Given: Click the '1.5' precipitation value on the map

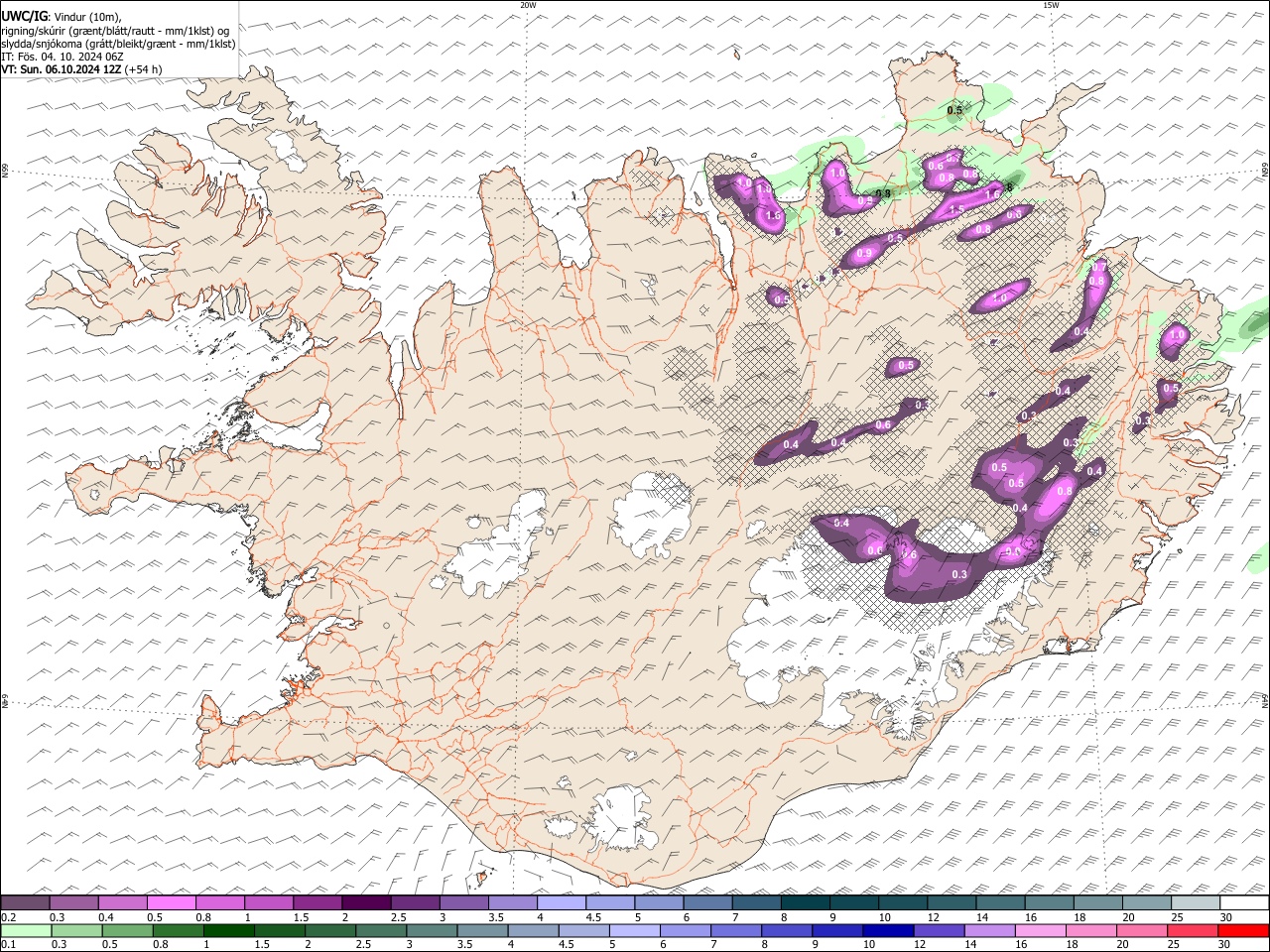Looking at the screenshot, I should pos(956,210).
